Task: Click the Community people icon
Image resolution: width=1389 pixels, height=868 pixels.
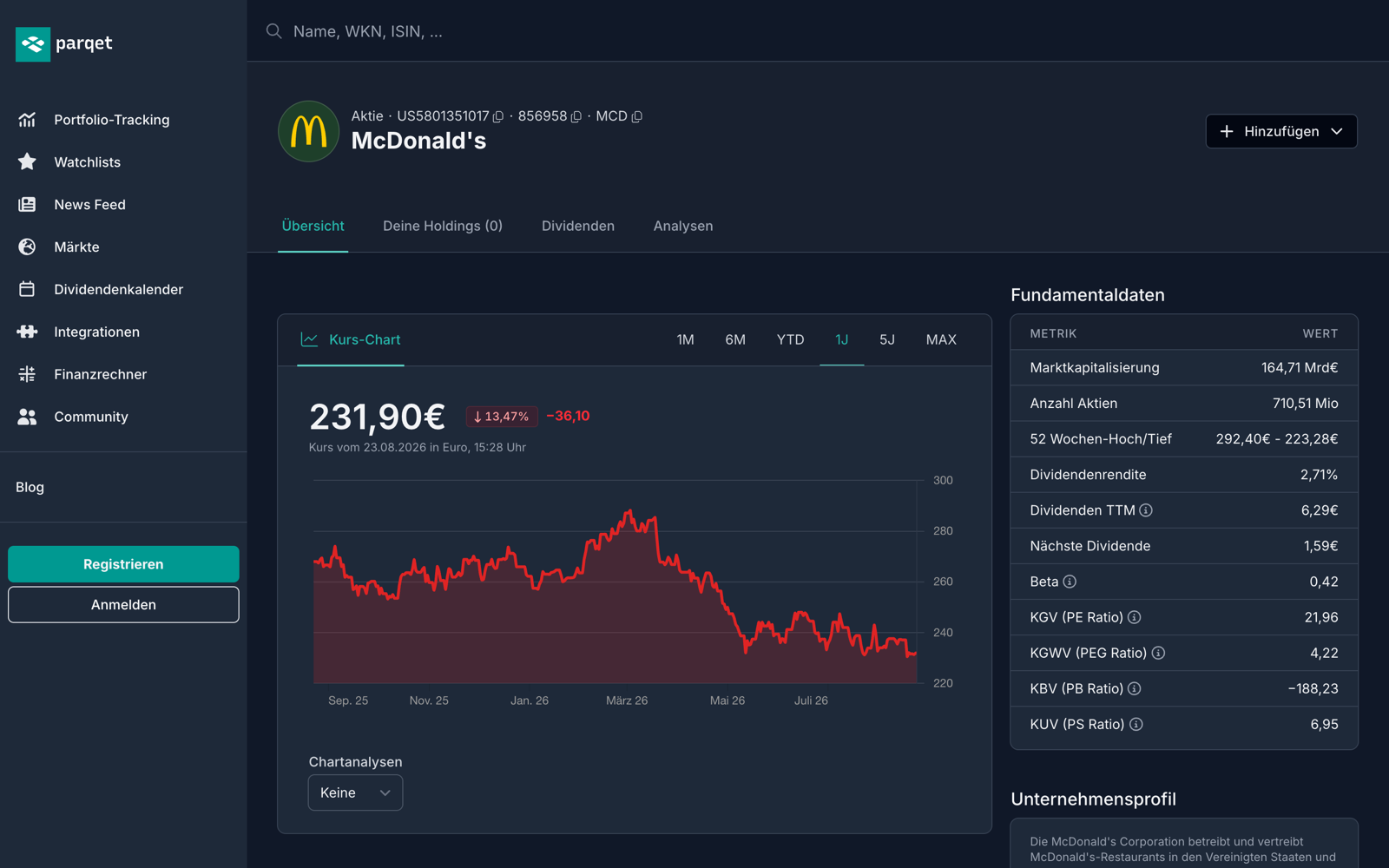Action: (27, 417)
